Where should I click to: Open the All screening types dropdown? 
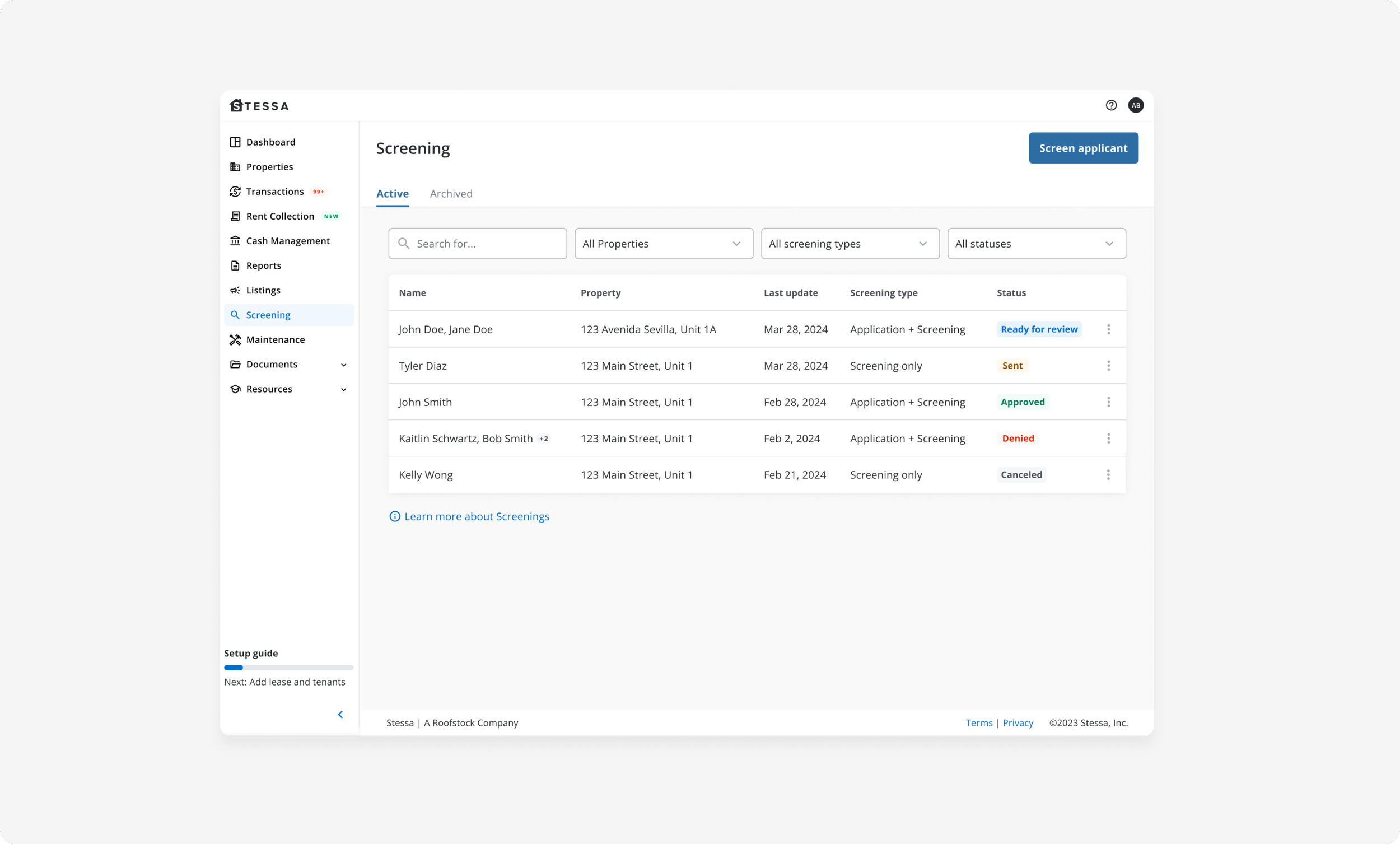click(850, 244)
